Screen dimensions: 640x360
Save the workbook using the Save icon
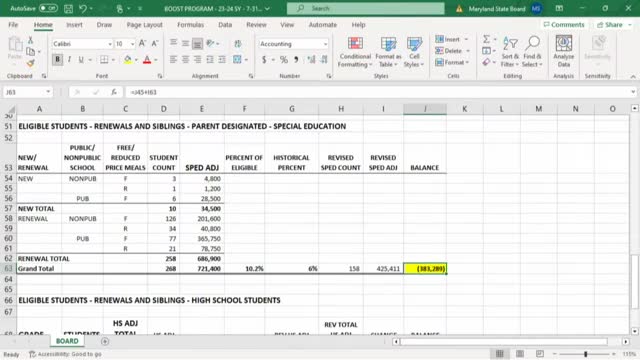point(68,8)
